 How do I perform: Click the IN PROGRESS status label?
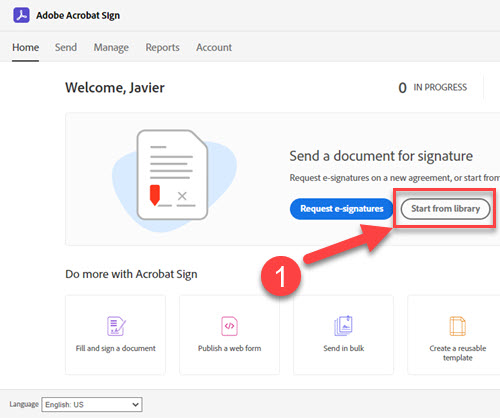click(x=440, y=87)
